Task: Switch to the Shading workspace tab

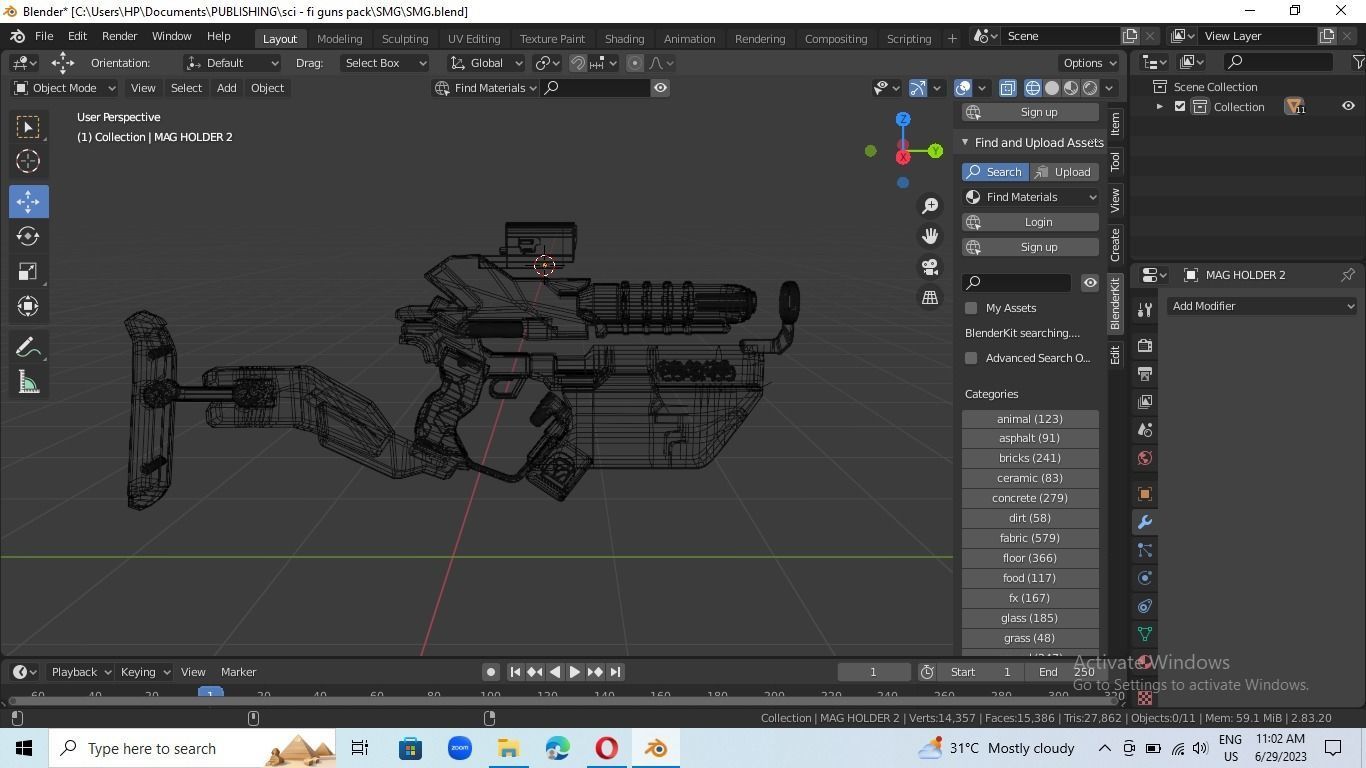Action: [624, 38]
